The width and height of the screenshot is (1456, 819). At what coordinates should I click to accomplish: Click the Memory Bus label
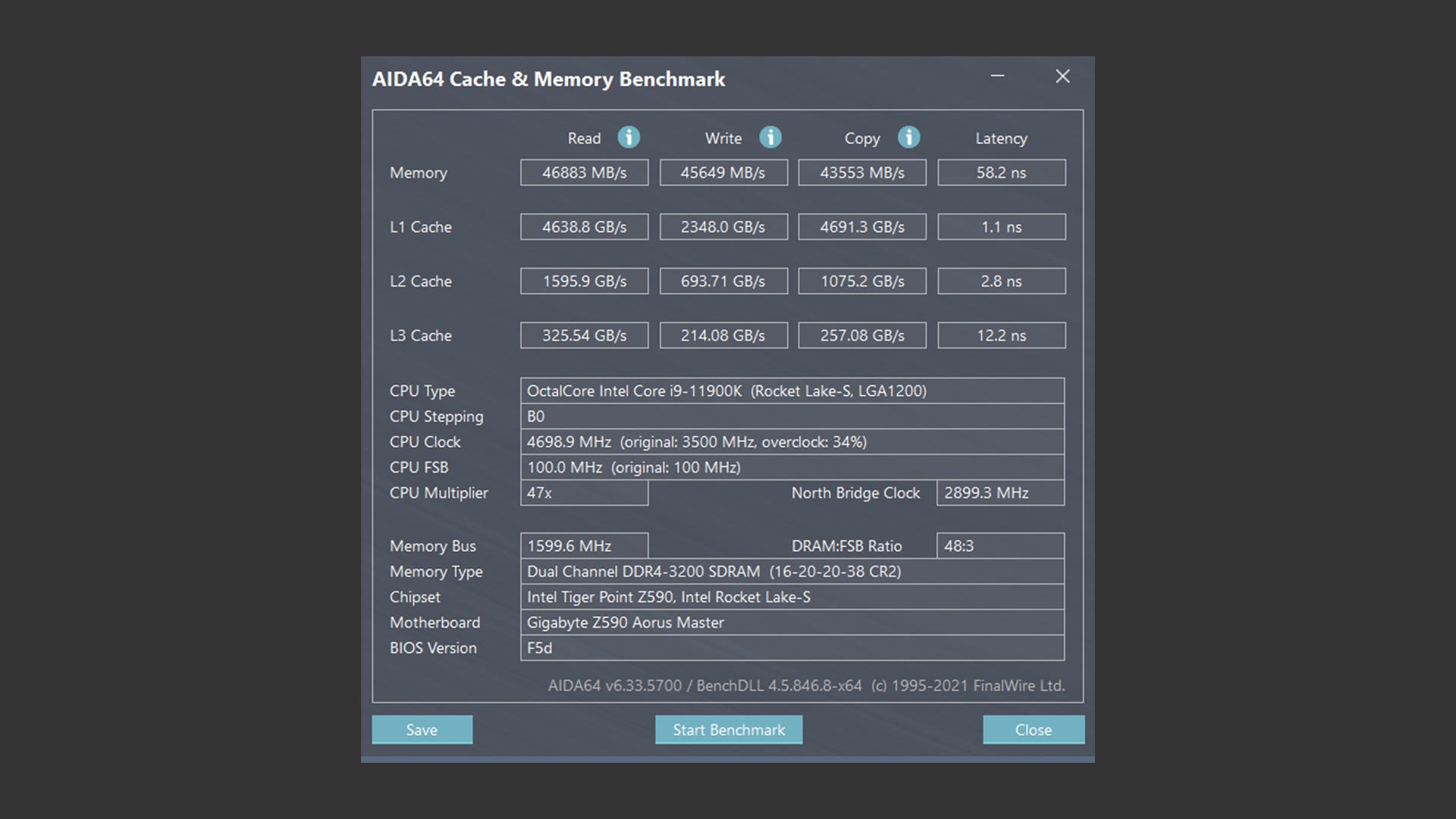click(x=432, y=546)
